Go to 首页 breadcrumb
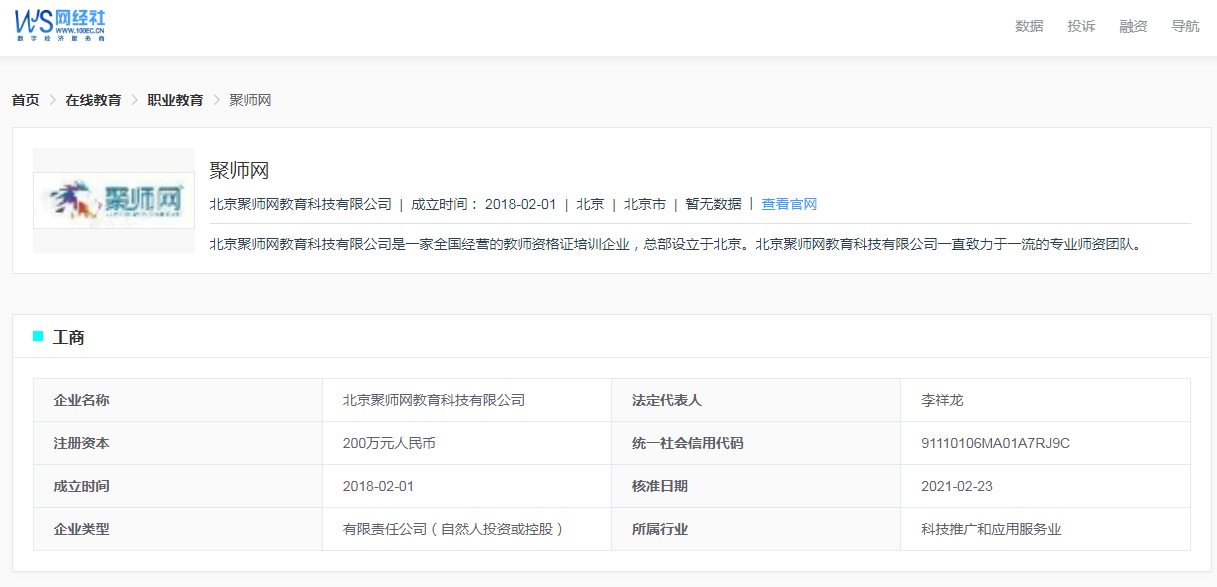 (26, 100)
